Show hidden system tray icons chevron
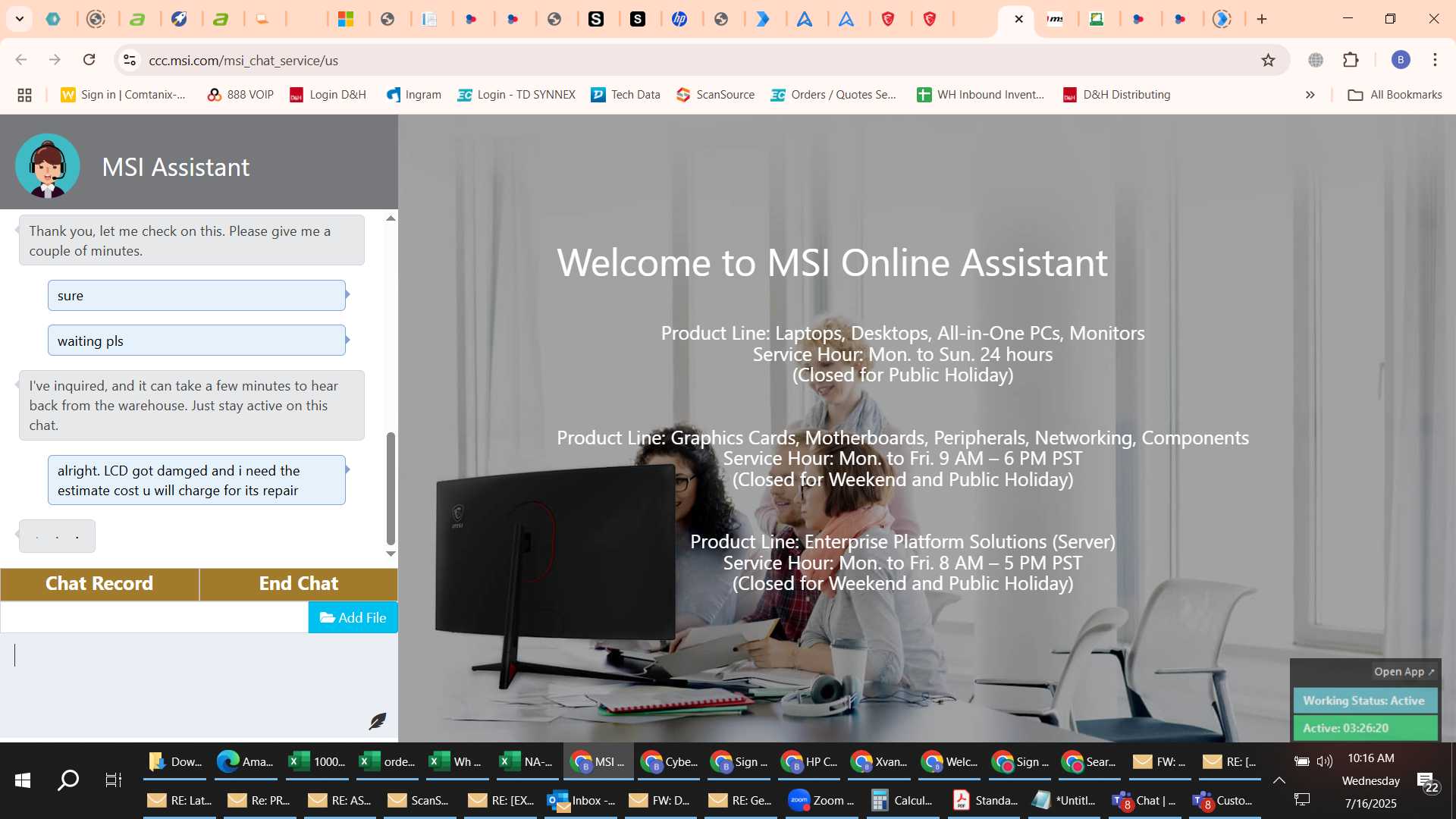Screen dimensions: 1456x819 coord(1279,780)
